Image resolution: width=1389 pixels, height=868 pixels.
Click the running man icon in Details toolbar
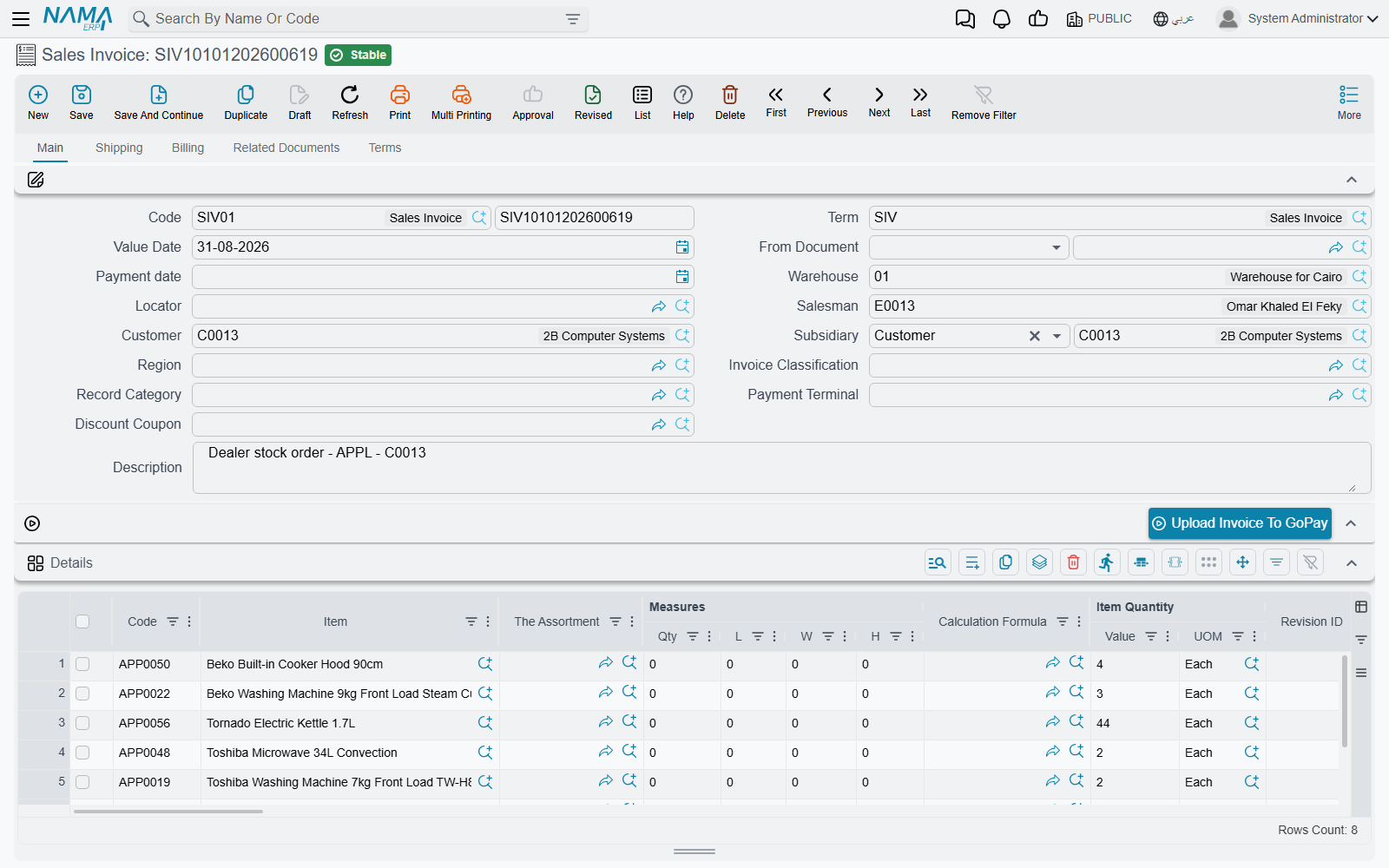(x=1107, y=562)
